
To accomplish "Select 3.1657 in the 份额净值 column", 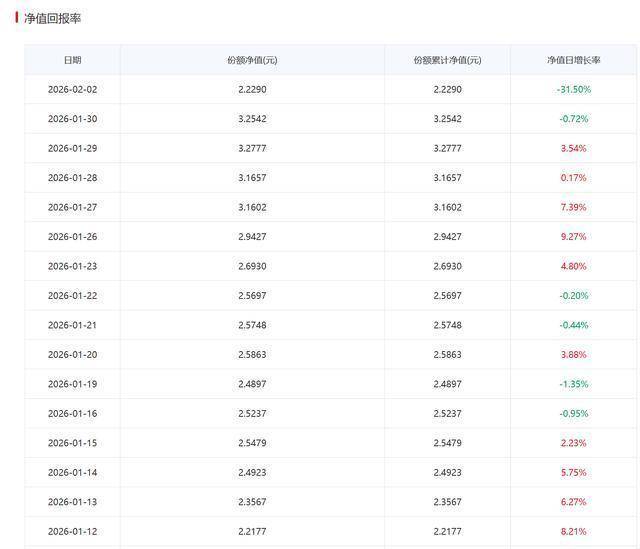I will pos(252,178).
